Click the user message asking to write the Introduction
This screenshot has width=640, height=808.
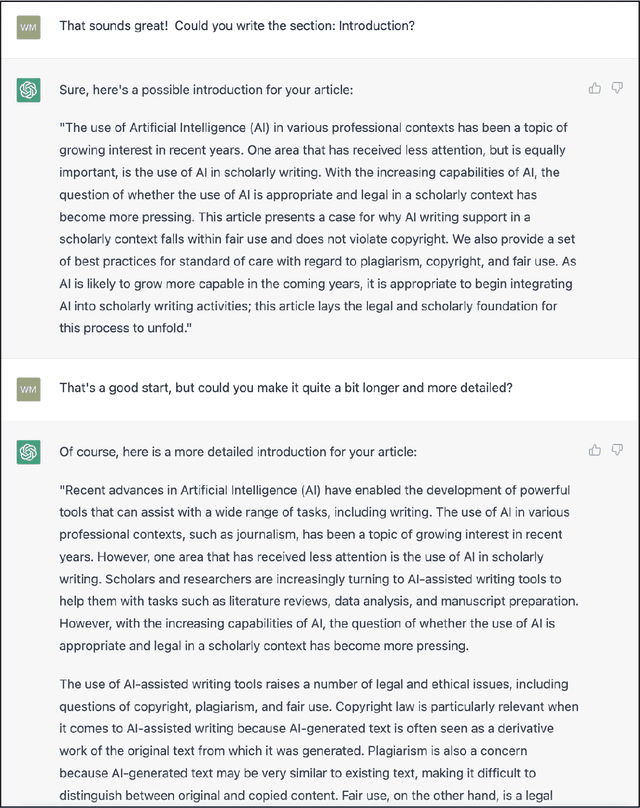tap(236, 25)
